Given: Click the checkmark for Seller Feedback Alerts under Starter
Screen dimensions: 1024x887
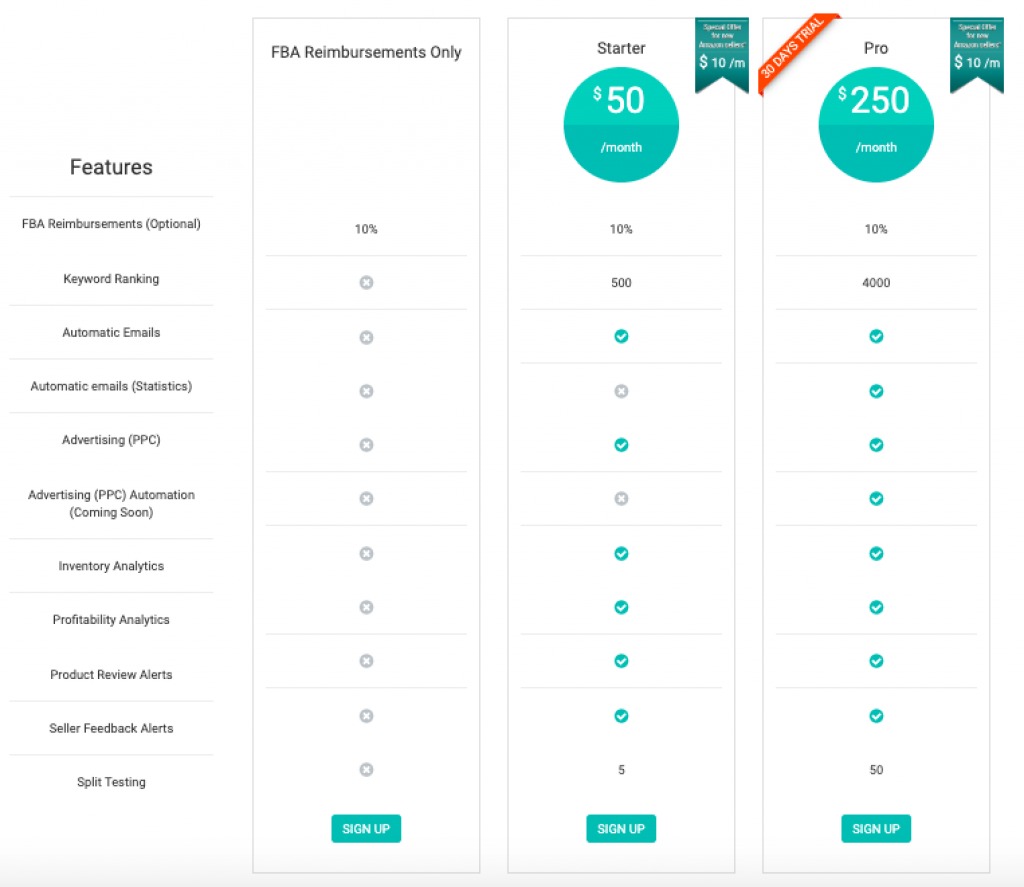Looking at the screenshot, I should point(621,716).
